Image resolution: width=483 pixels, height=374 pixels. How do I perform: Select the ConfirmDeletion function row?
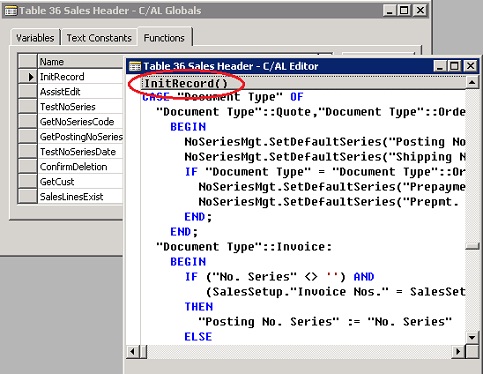tap(81, 167)
